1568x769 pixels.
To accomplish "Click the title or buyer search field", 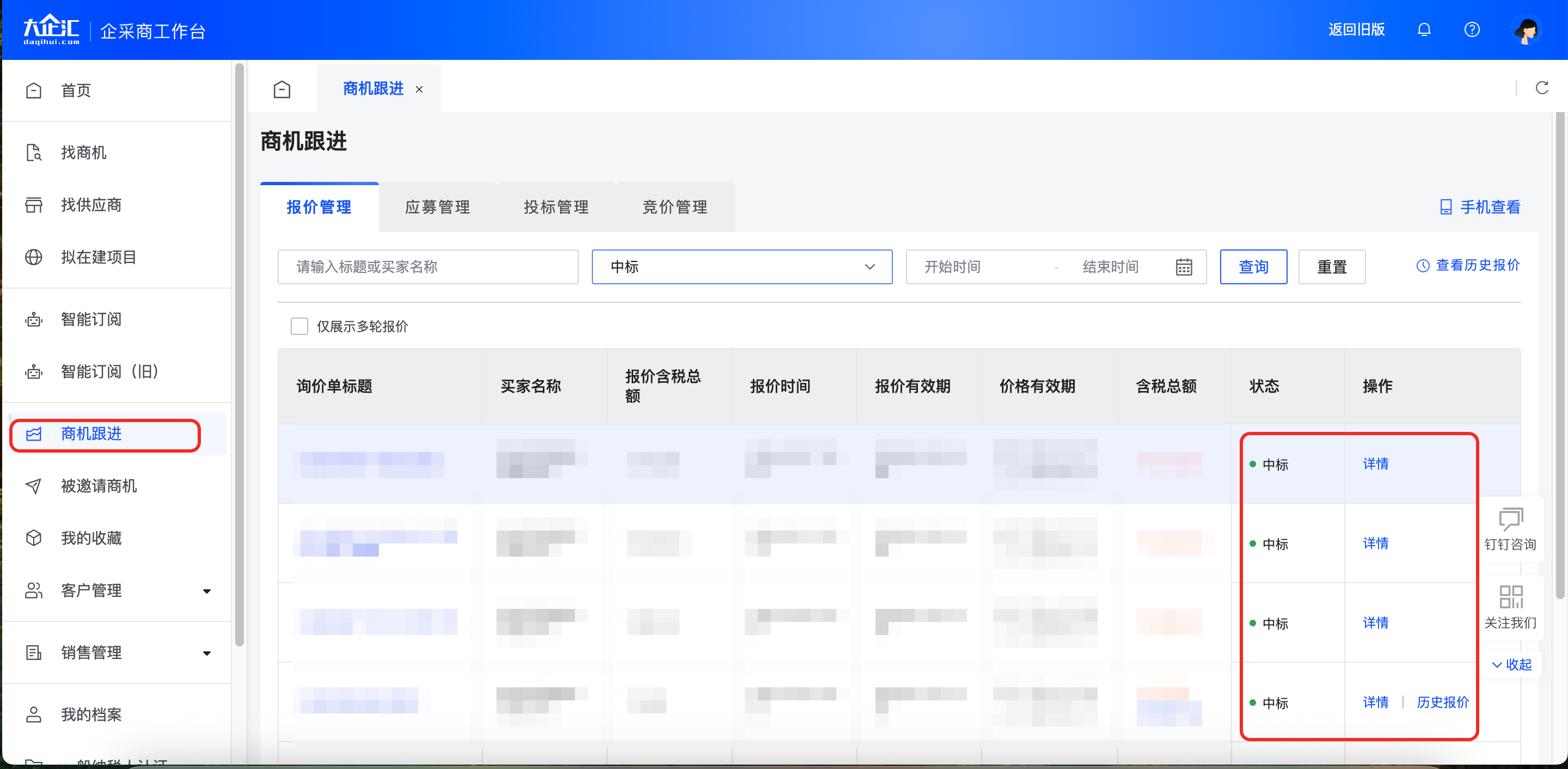I will (x=428, y=267).
